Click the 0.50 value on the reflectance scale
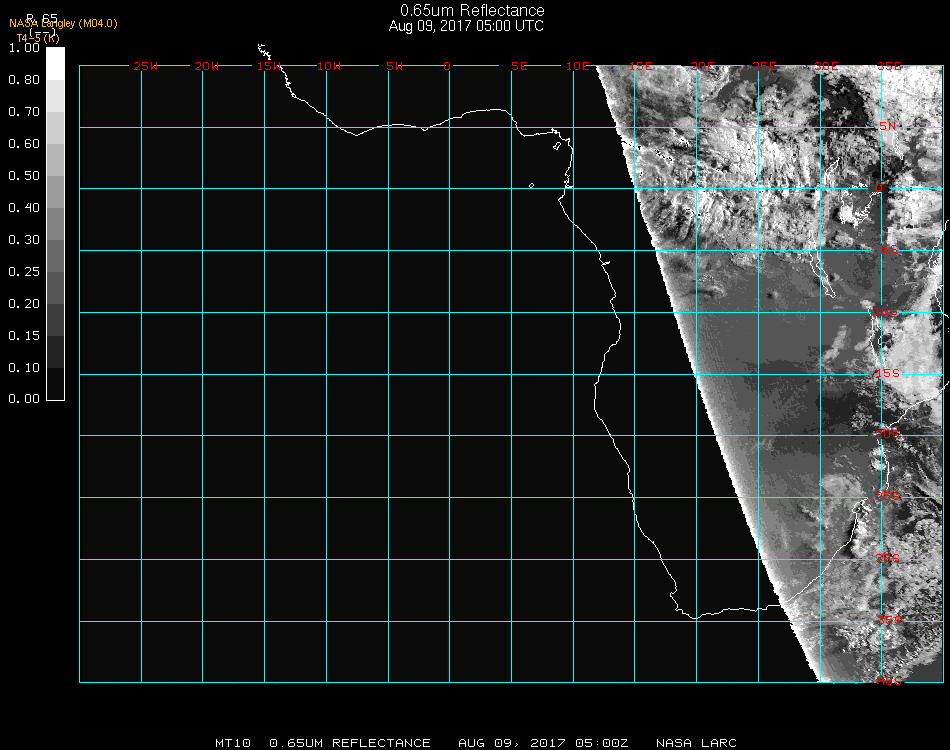 pyautogui.click(x=24, y=176)
